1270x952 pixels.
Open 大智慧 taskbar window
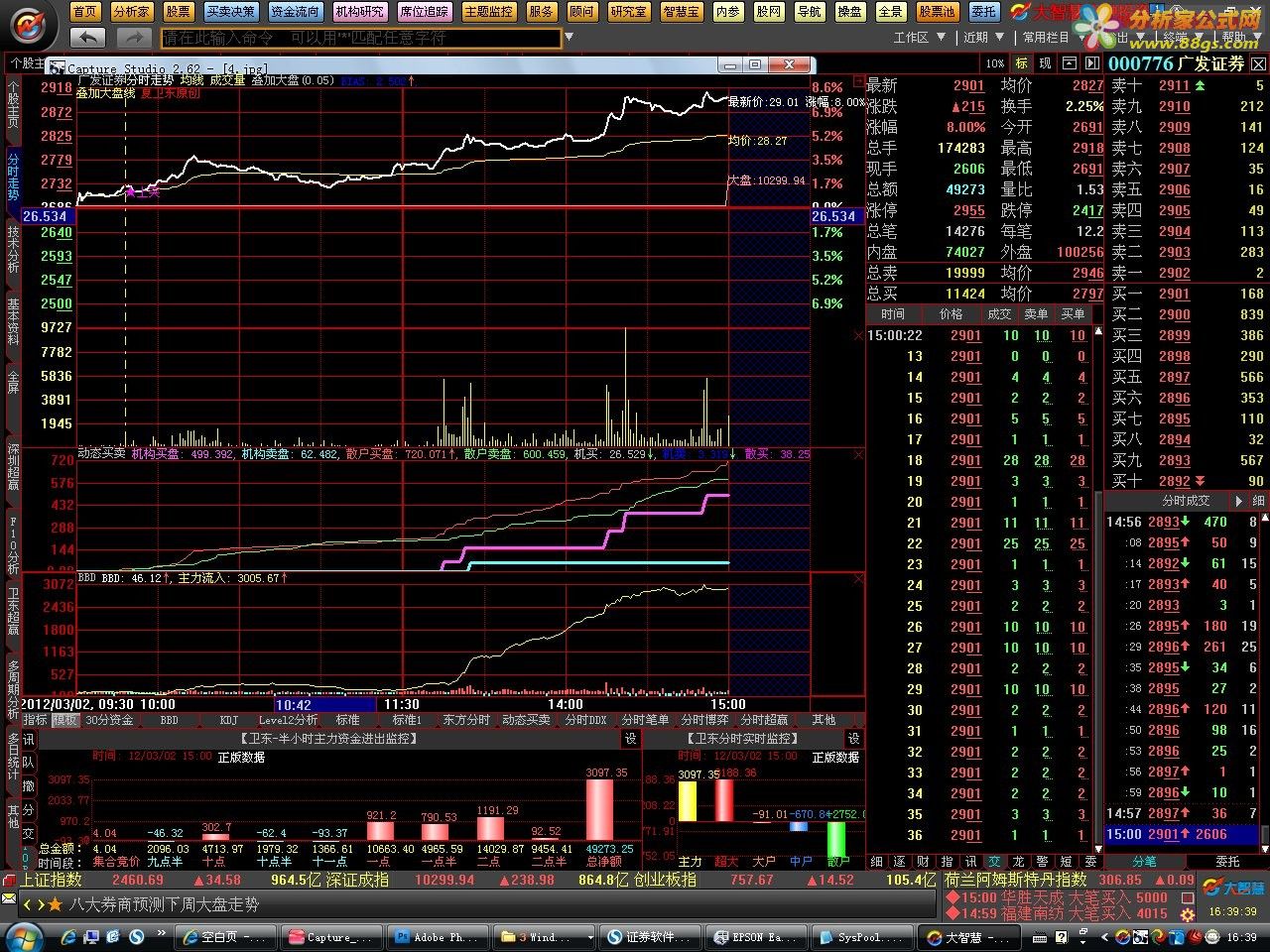[966, 936]
